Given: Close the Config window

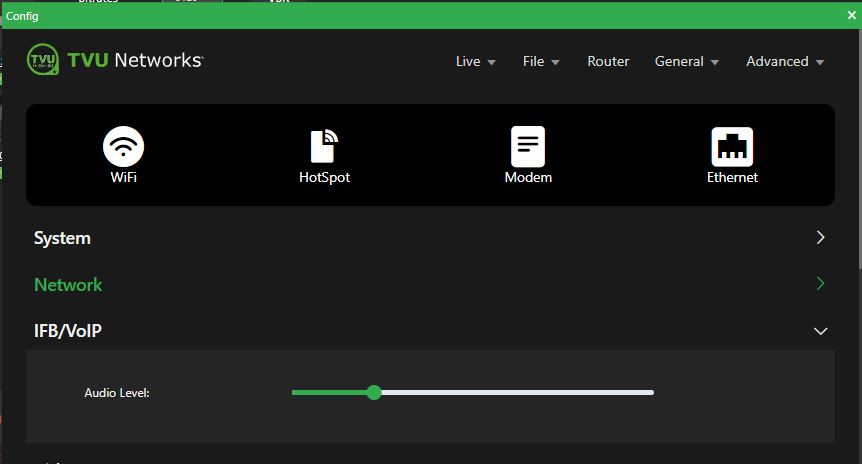Looking at the screenshot, I should pos(852,15).
